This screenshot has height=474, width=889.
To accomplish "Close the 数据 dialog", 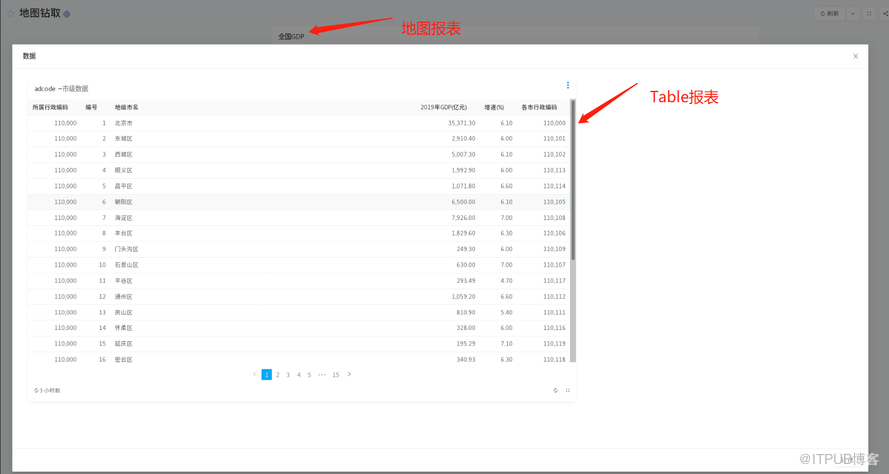I will click(x=855, y=56).
